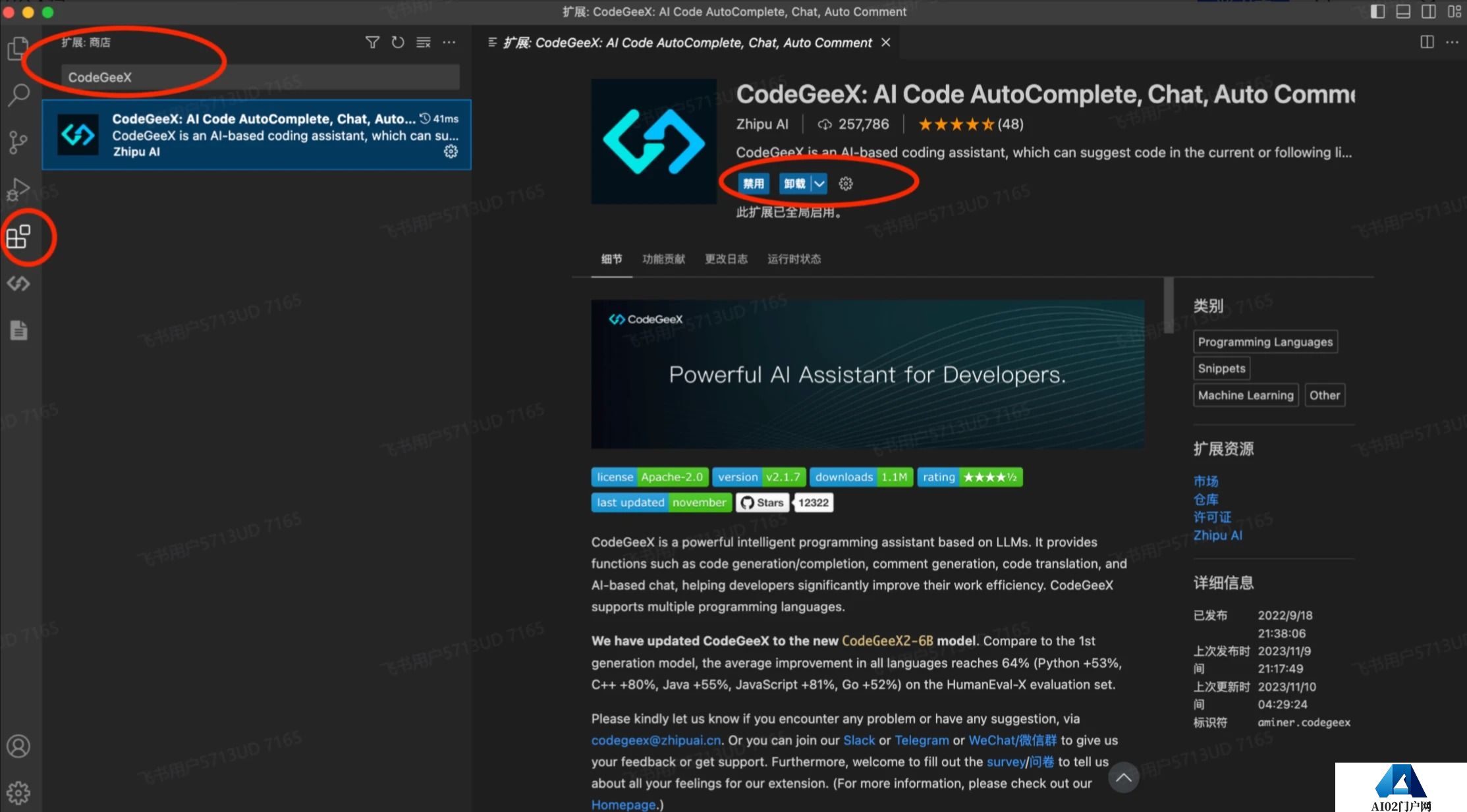Click the 48 ratings stars
Viewport: 1467px width, 812px height.
pyautogui.click(x=970, y=124)
